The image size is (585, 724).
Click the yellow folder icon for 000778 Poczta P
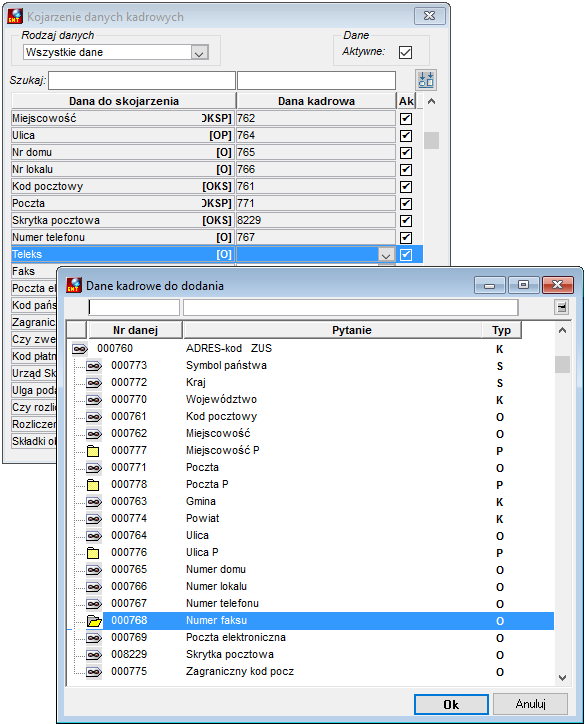point(93,484)
